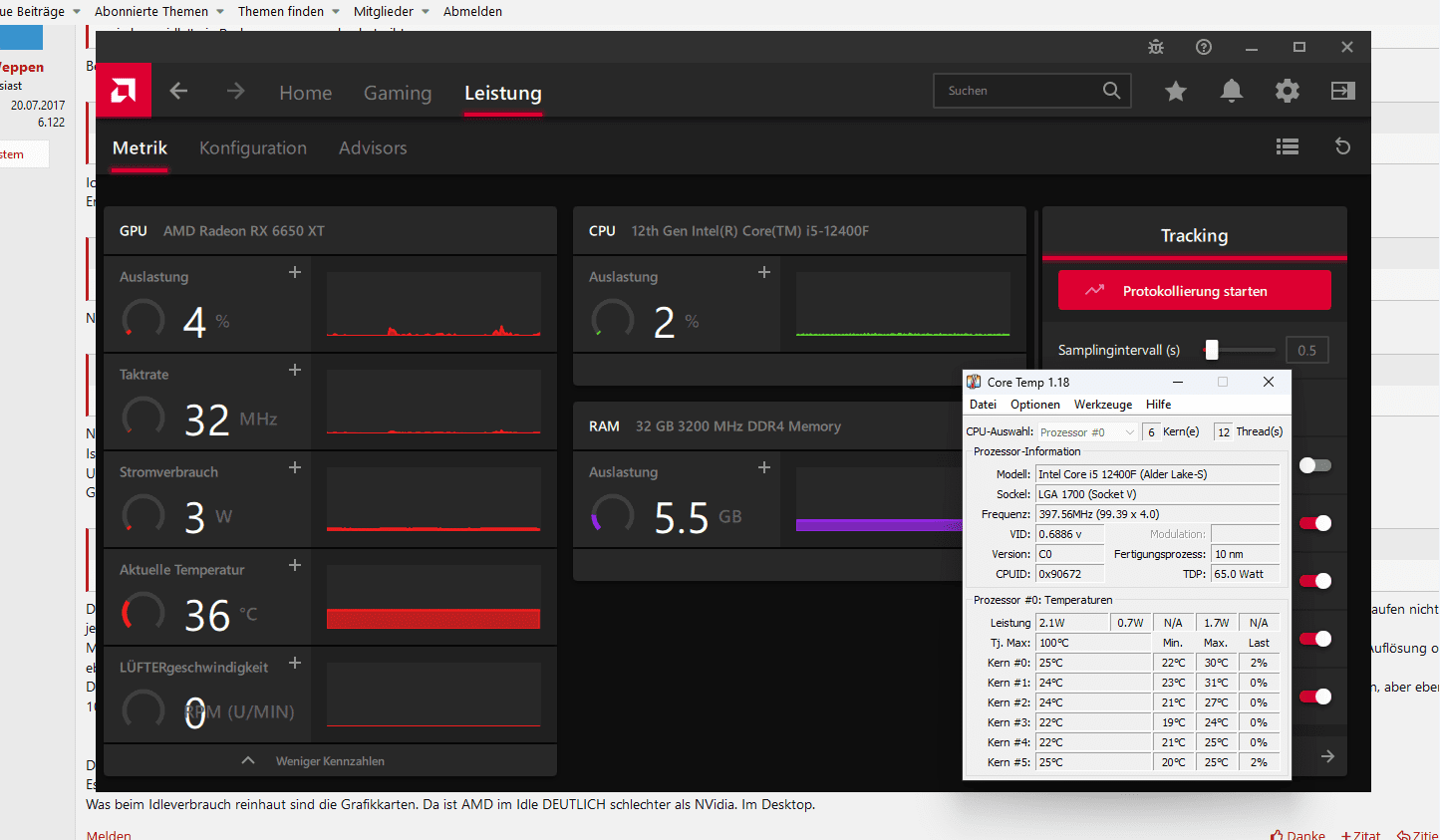Open Mitglieder forum menu

pos(391,11)
